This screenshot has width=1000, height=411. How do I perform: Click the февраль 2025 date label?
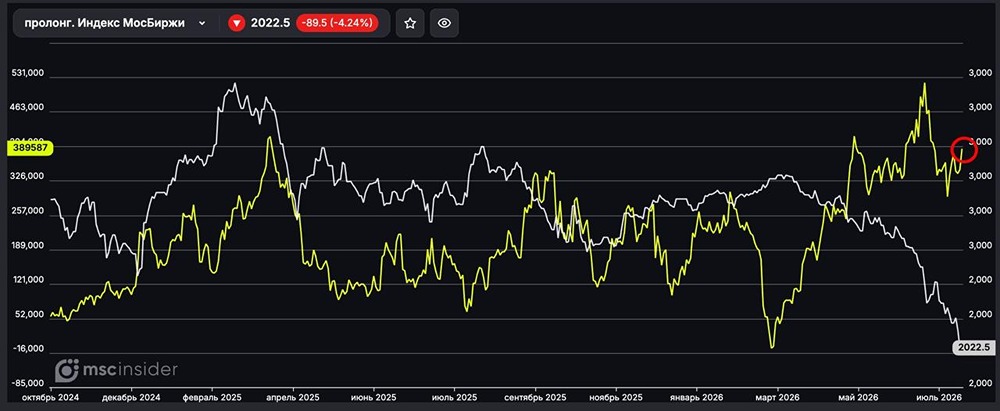tap(213, 397)
